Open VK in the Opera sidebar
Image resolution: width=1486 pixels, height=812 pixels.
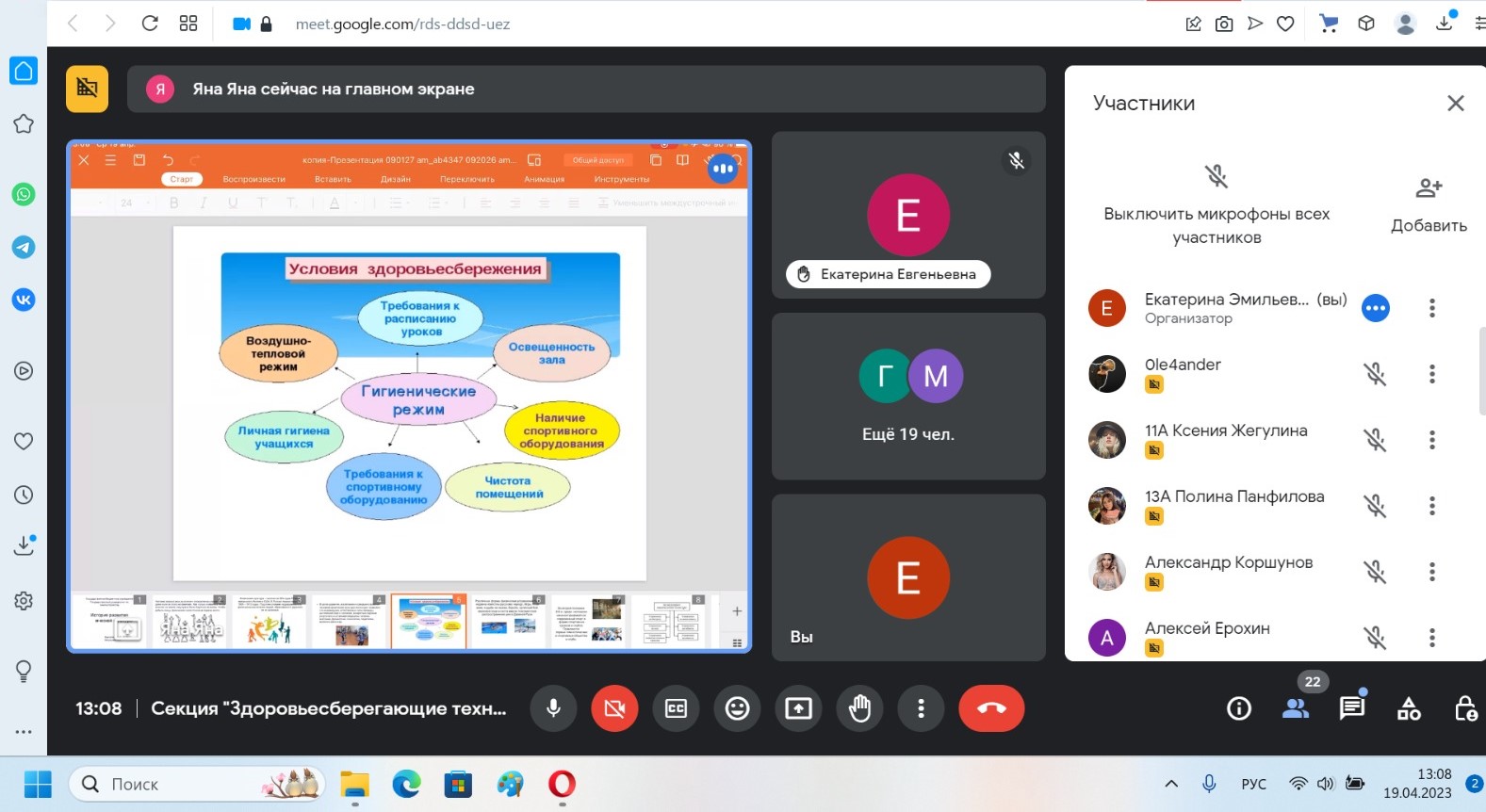(x=24, y=300)
